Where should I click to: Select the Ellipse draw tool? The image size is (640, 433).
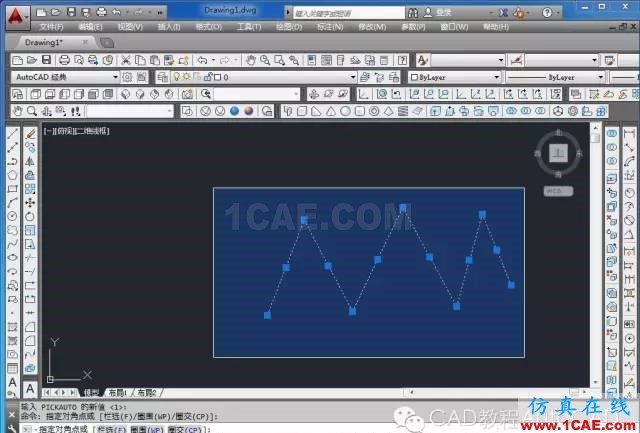click(x=13, y=258)
